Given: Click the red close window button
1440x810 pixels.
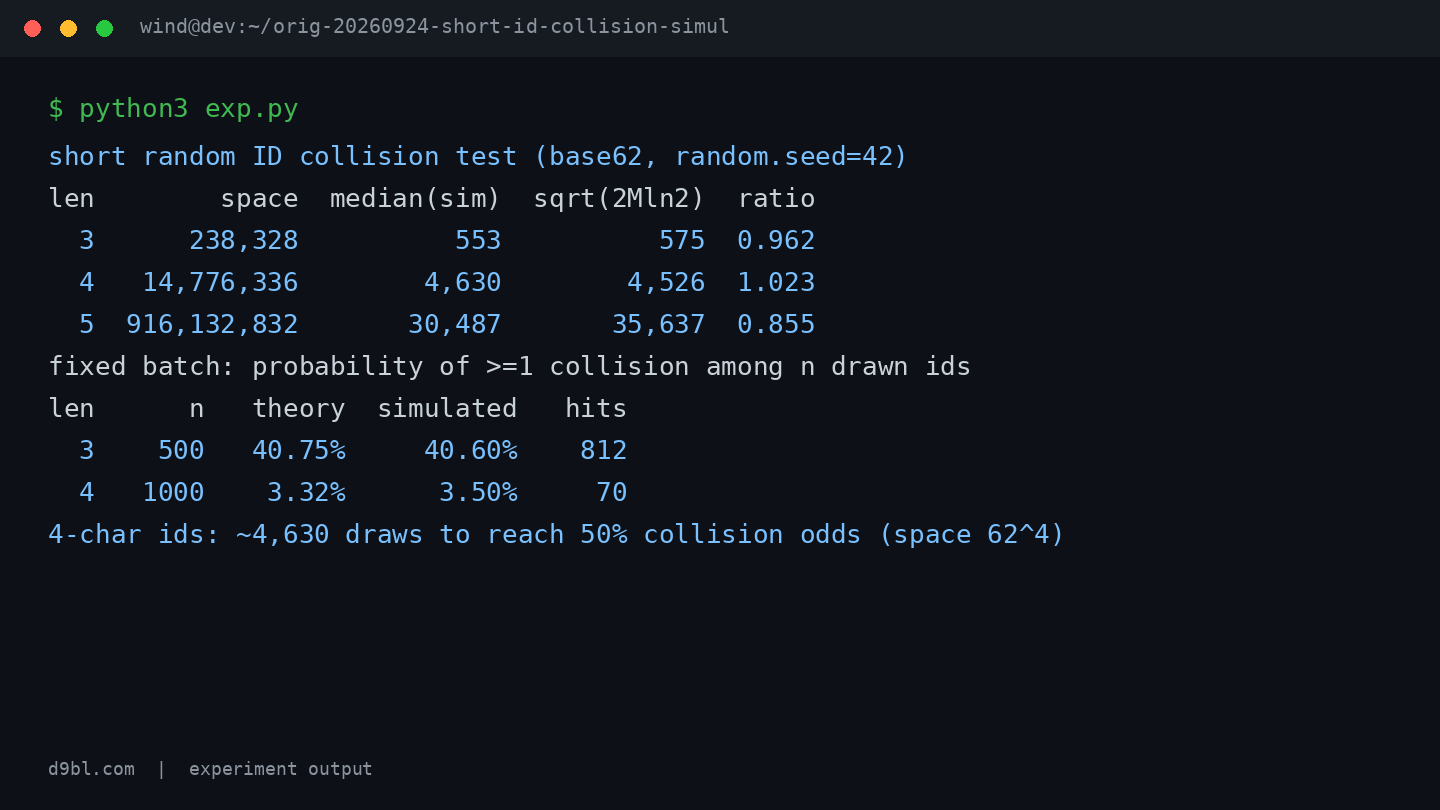Looking at the screenshot, I should coord(32,28).
